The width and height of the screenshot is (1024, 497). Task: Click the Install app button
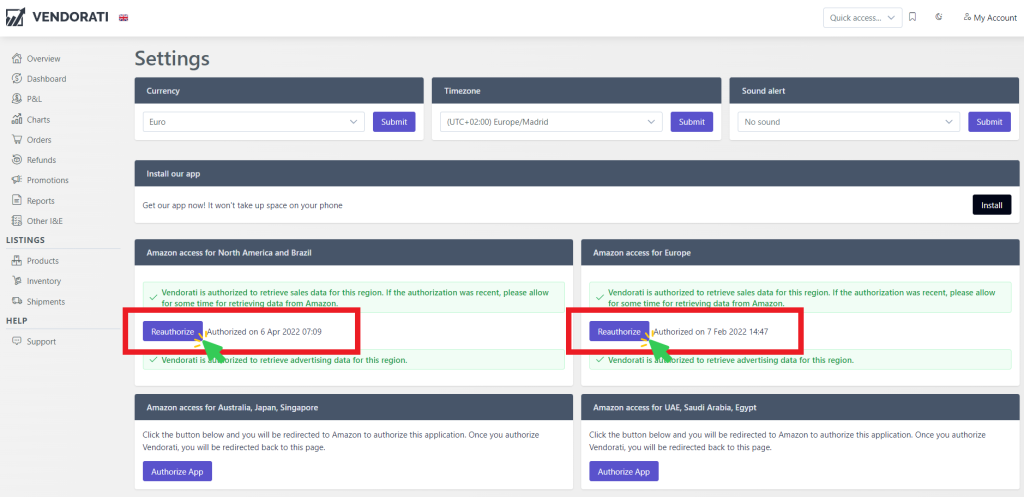(x=991, y=205)
